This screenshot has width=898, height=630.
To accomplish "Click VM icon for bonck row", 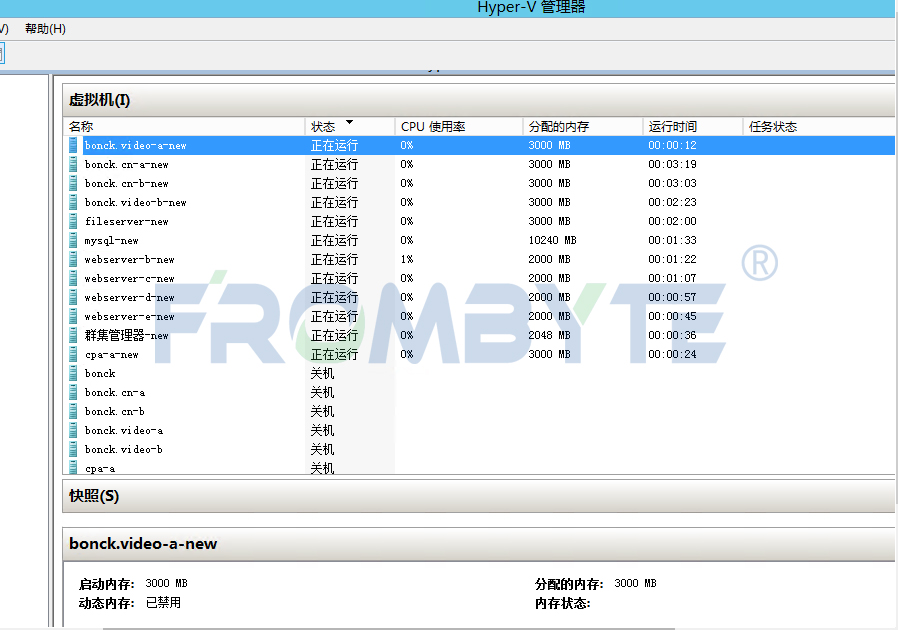I will pos(73,373).
